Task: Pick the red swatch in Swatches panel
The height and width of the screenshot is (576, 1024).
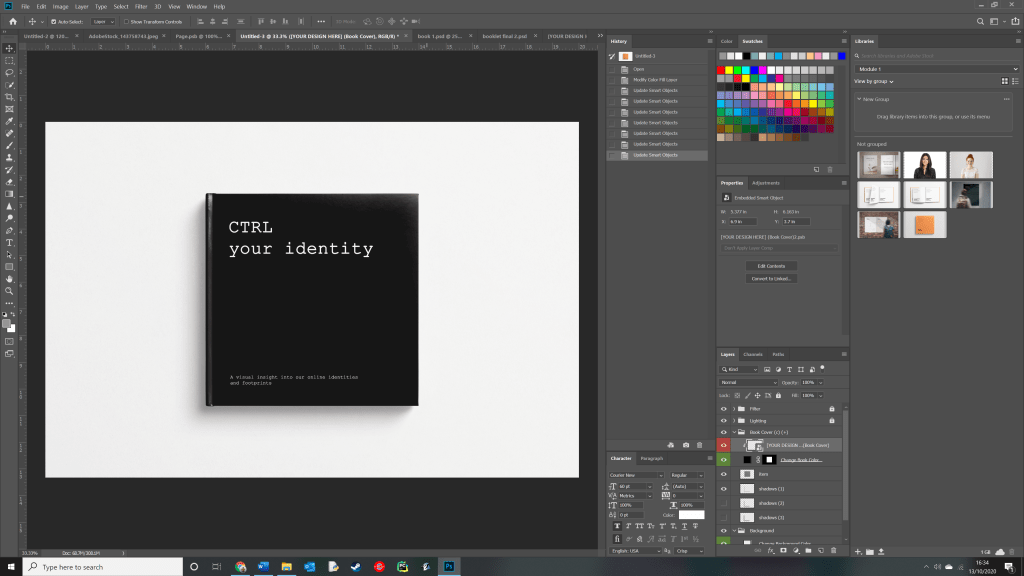Action: pyautogui.click(x=722, y=70)
